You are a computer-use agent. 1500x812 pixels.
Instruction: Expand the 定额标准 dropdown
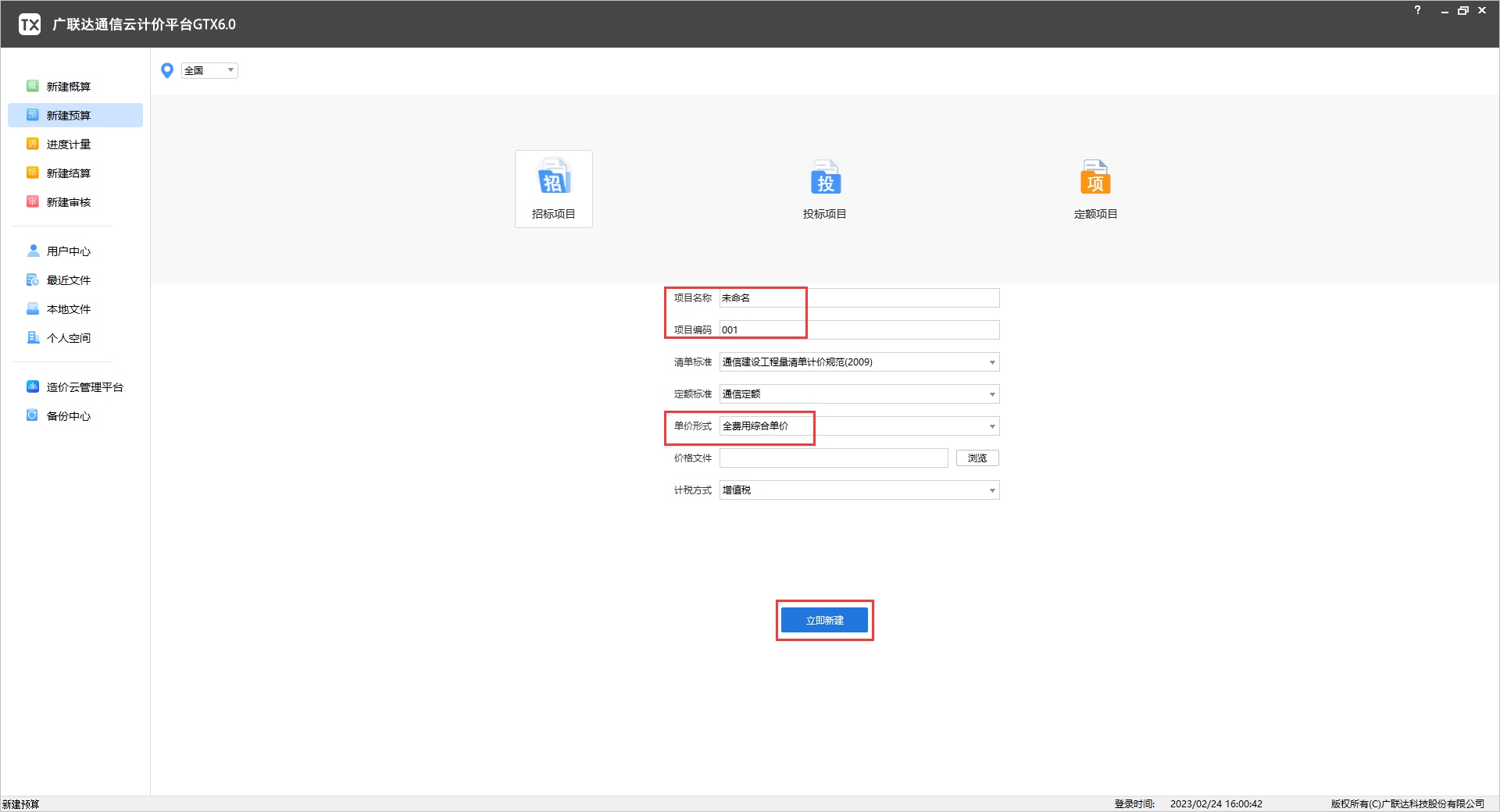[x=991, y=394]
